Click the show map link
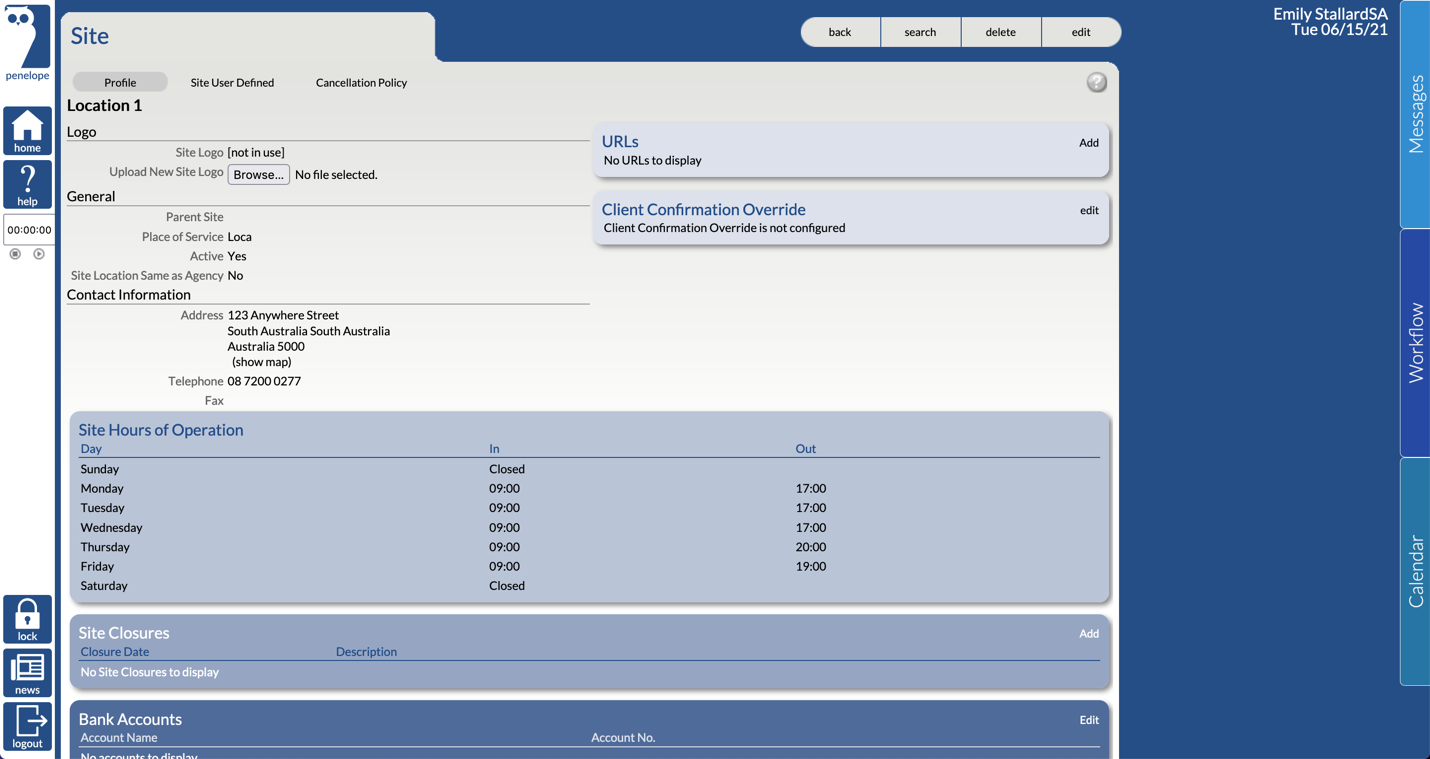 262,362
